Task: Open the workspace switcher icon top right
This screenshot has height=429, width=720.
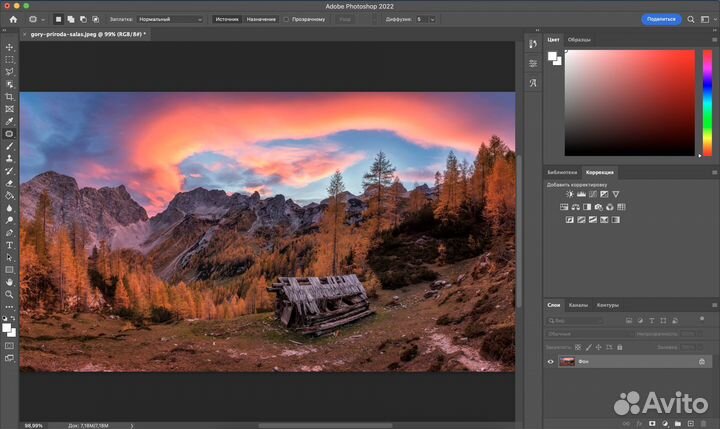Action: pos(705,19)
